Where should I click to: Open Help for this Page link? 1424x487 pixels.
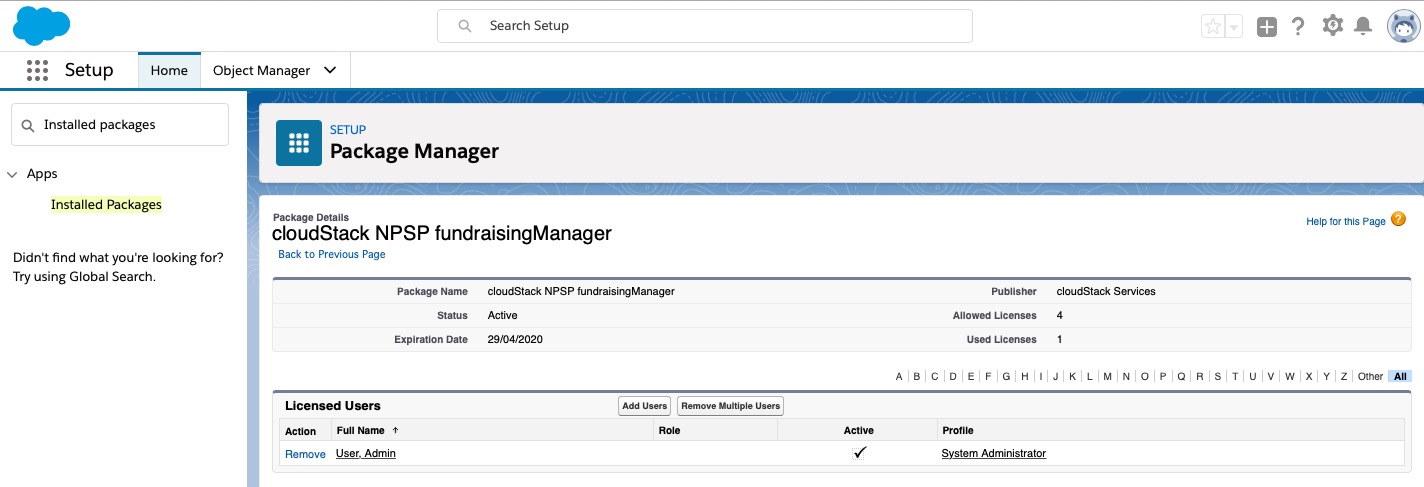coord(1346,221)
